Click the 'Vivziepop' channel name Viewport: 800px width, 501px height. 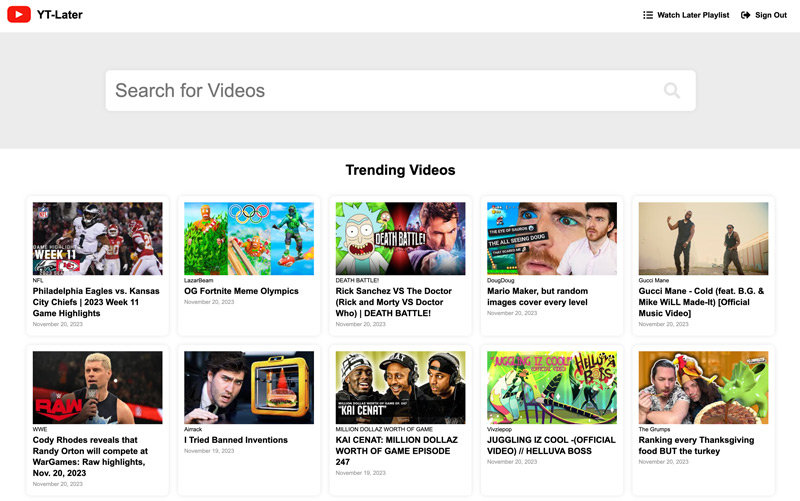pyautogui.click(x=499, y=429)
